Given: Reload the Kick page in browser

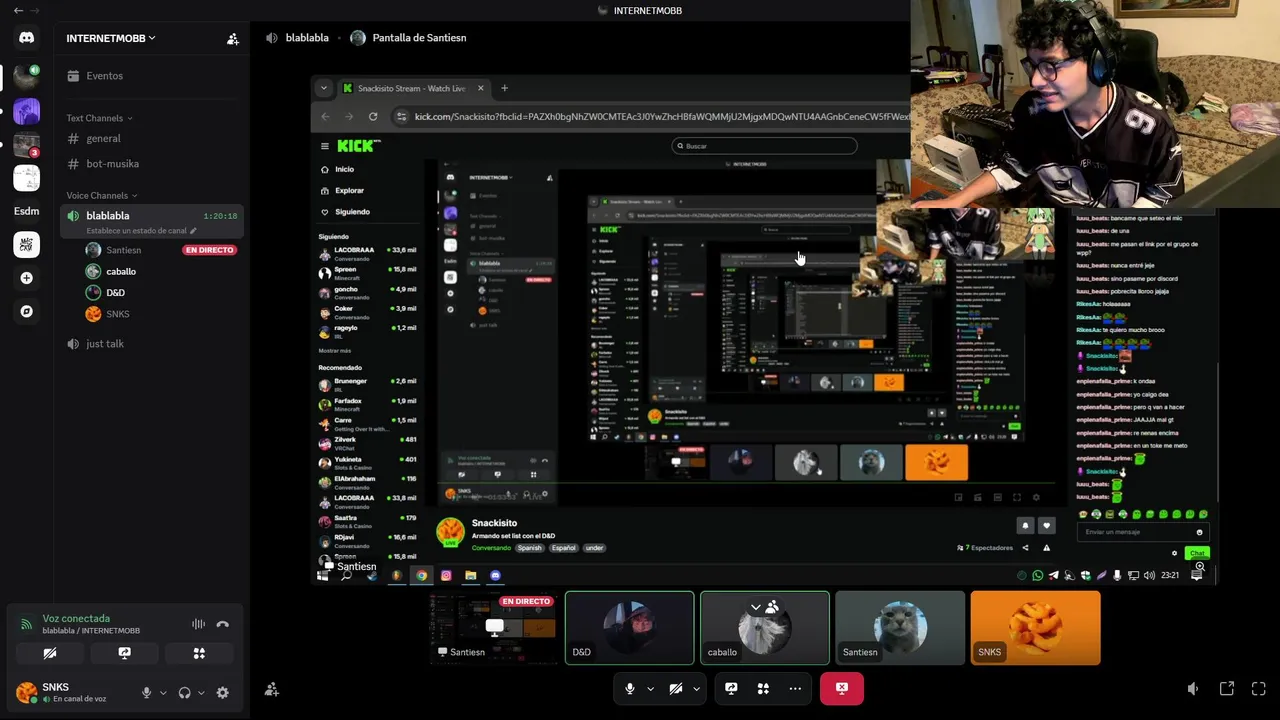Looking at the screenshot, I should pos(373,116).
